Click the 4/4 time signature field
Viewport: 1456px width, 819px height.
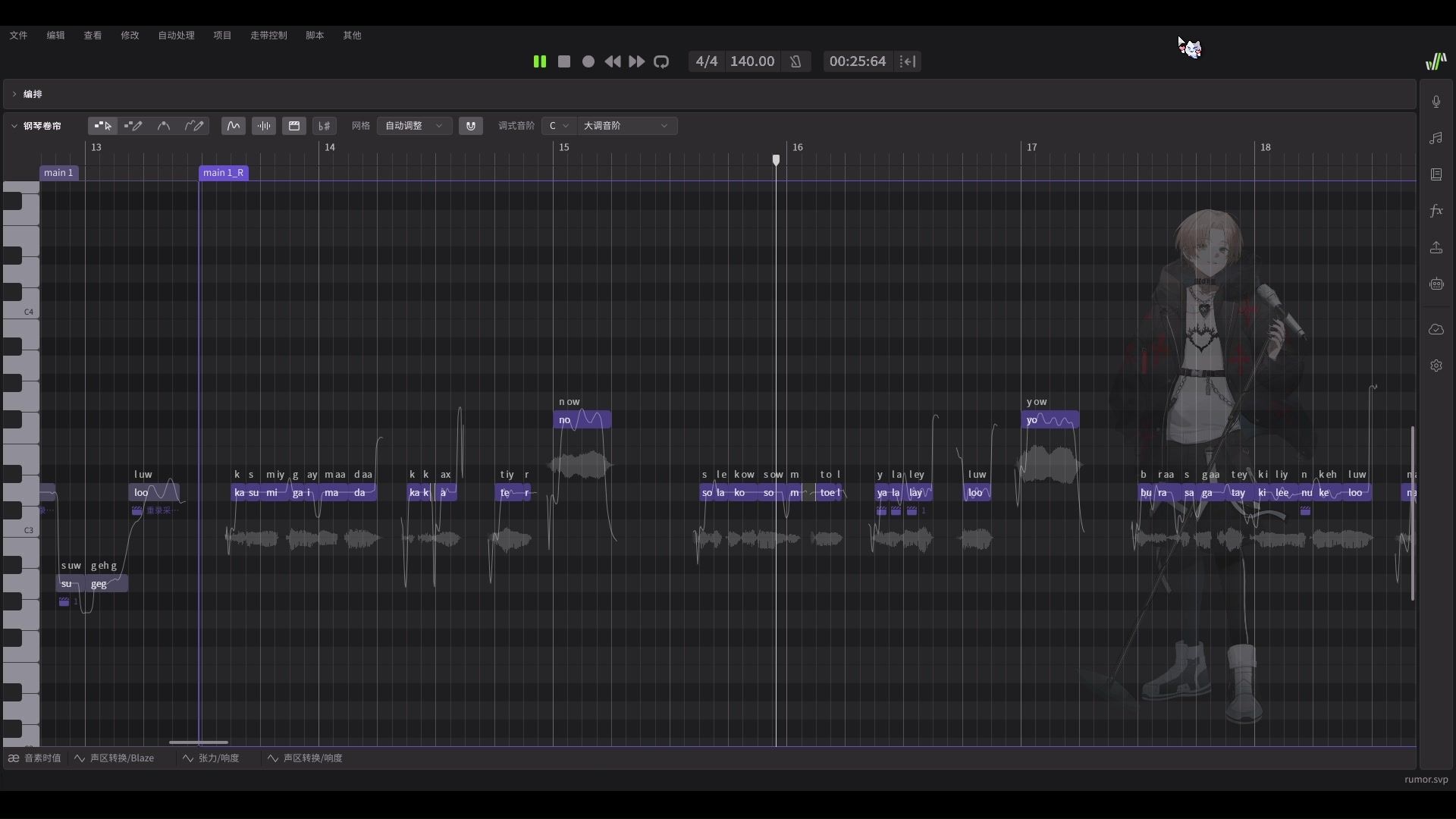click(x=707, y=61)
